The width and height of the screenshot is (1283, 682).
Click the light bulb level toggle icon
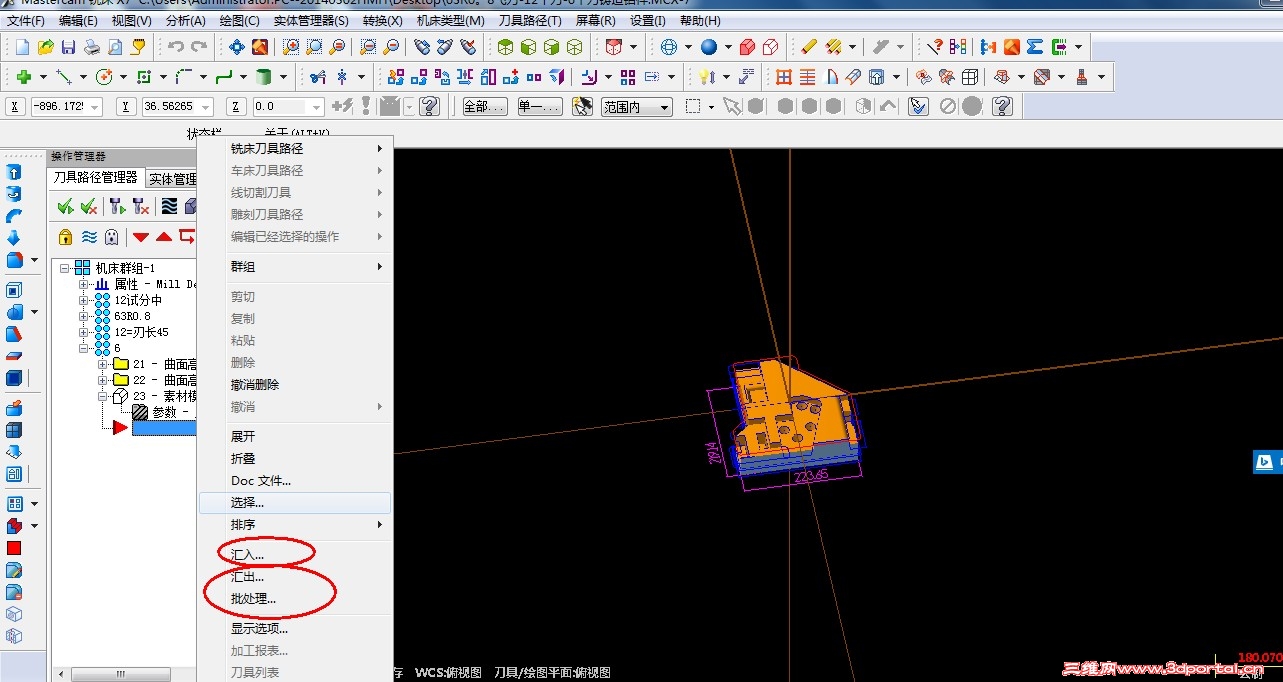tap(706, 76)
